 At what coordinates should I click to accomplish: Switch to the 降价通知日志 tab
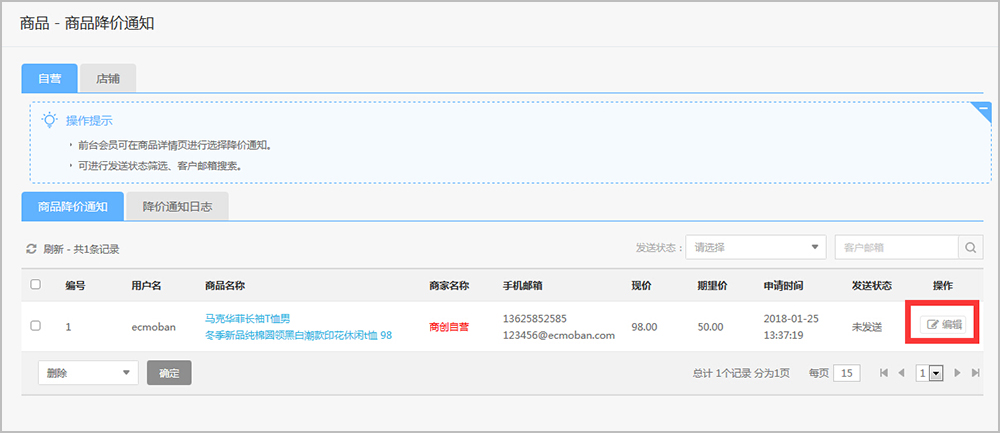coord(177,207)
